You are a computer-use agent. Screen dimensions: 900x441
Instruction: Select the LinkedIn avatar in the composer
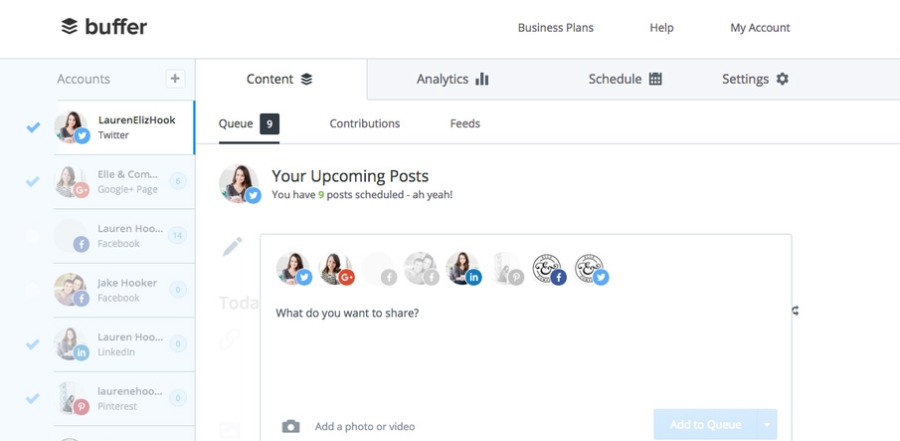click(464, 269)
